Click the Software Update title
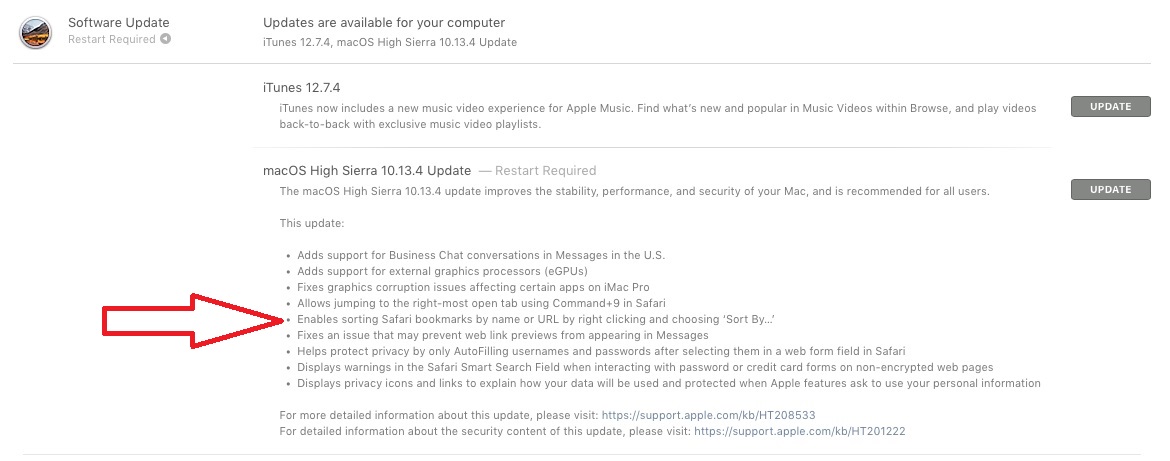 click(x=119, y=22)
